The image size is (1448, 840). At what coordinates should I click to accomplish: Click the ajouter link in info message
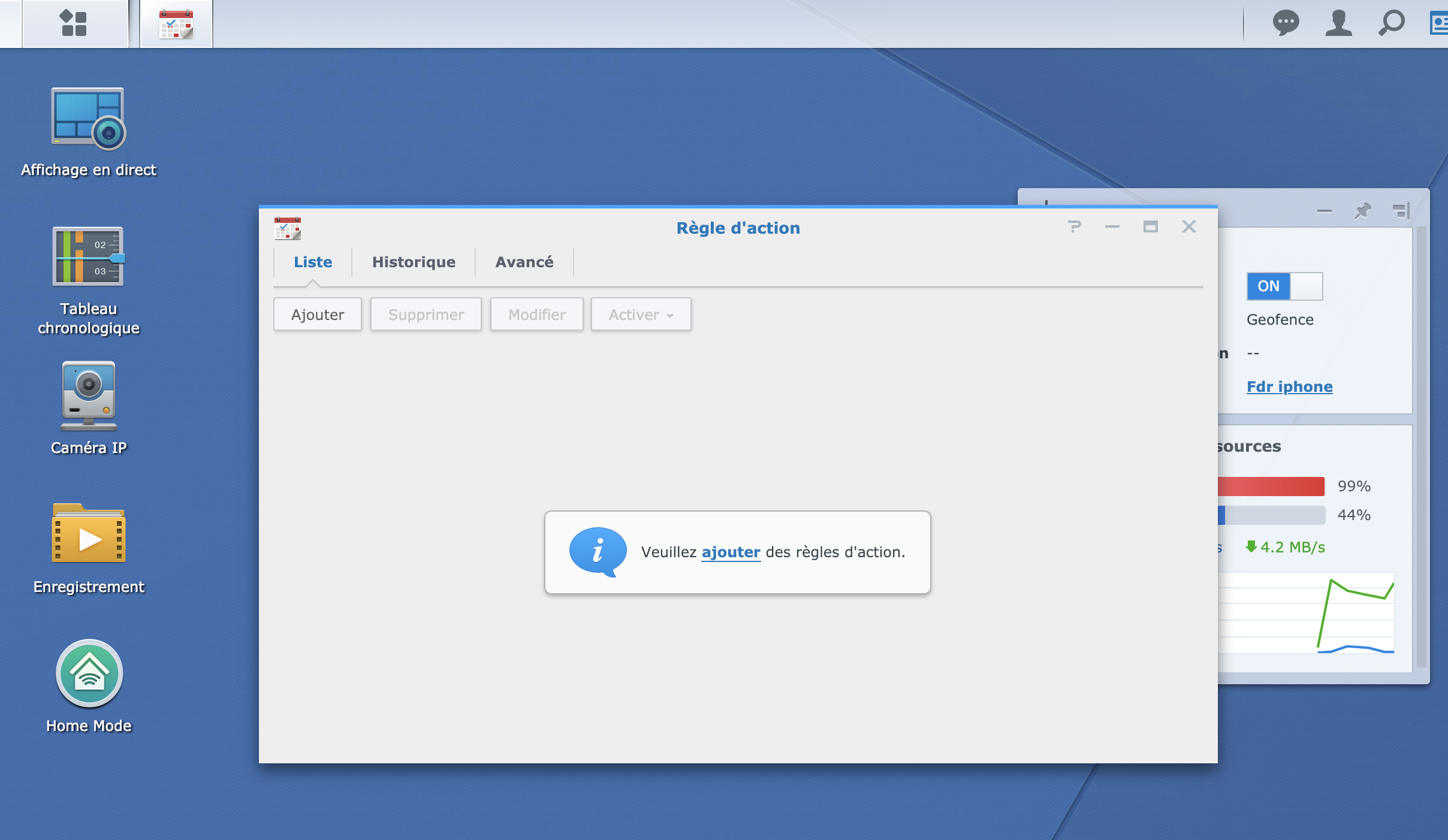pos(731,552)
